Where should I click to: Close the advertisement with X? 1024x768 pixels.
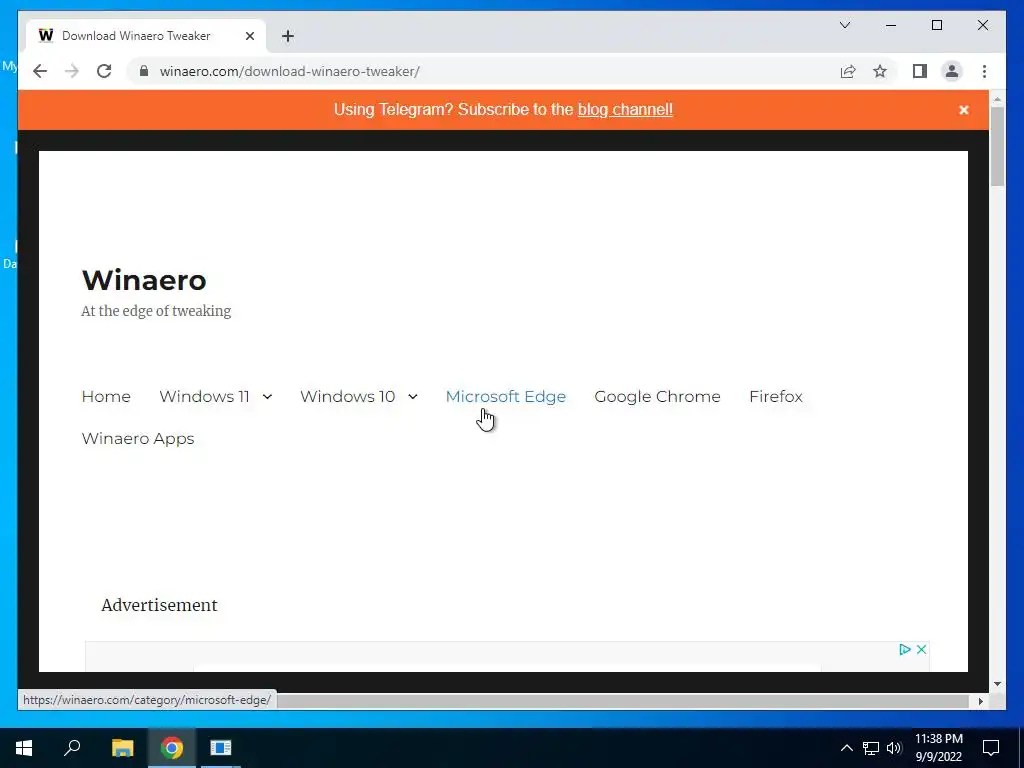click(921, 649)
